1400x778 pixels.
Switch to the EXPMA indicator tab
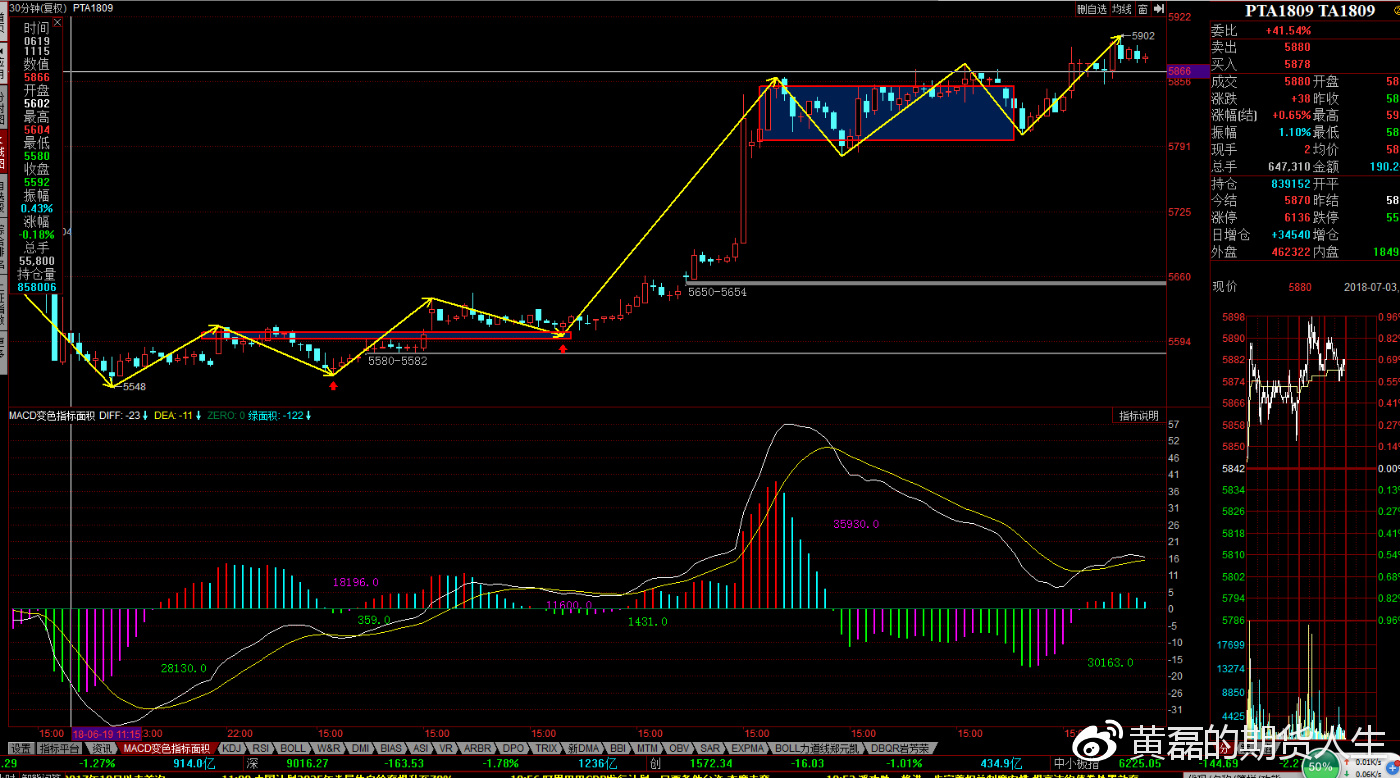tap(748, 748)
